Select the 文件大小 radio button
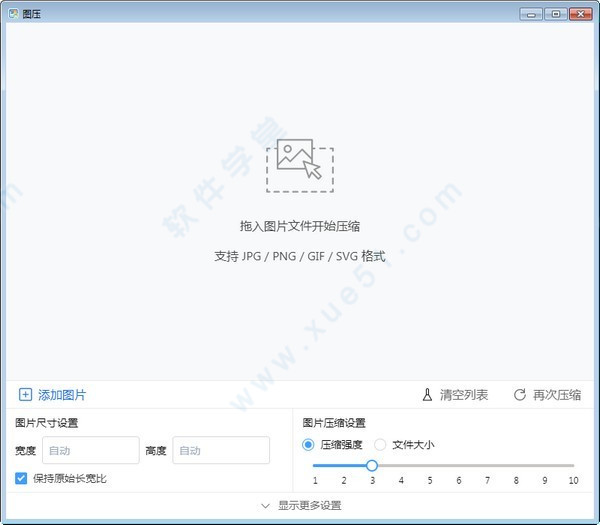This screenshot has width=600, height=525. [380, 445]
